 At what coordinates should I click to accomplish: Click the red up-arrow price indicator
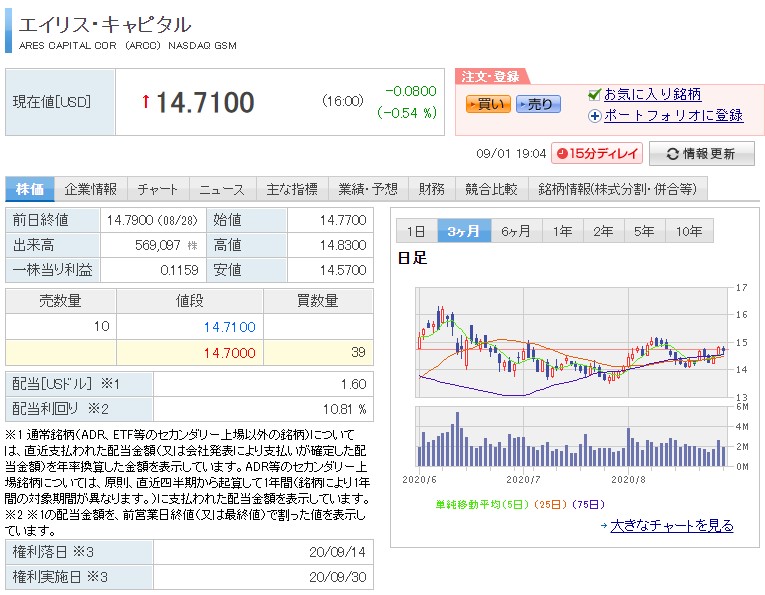click(x=145, y=101)
